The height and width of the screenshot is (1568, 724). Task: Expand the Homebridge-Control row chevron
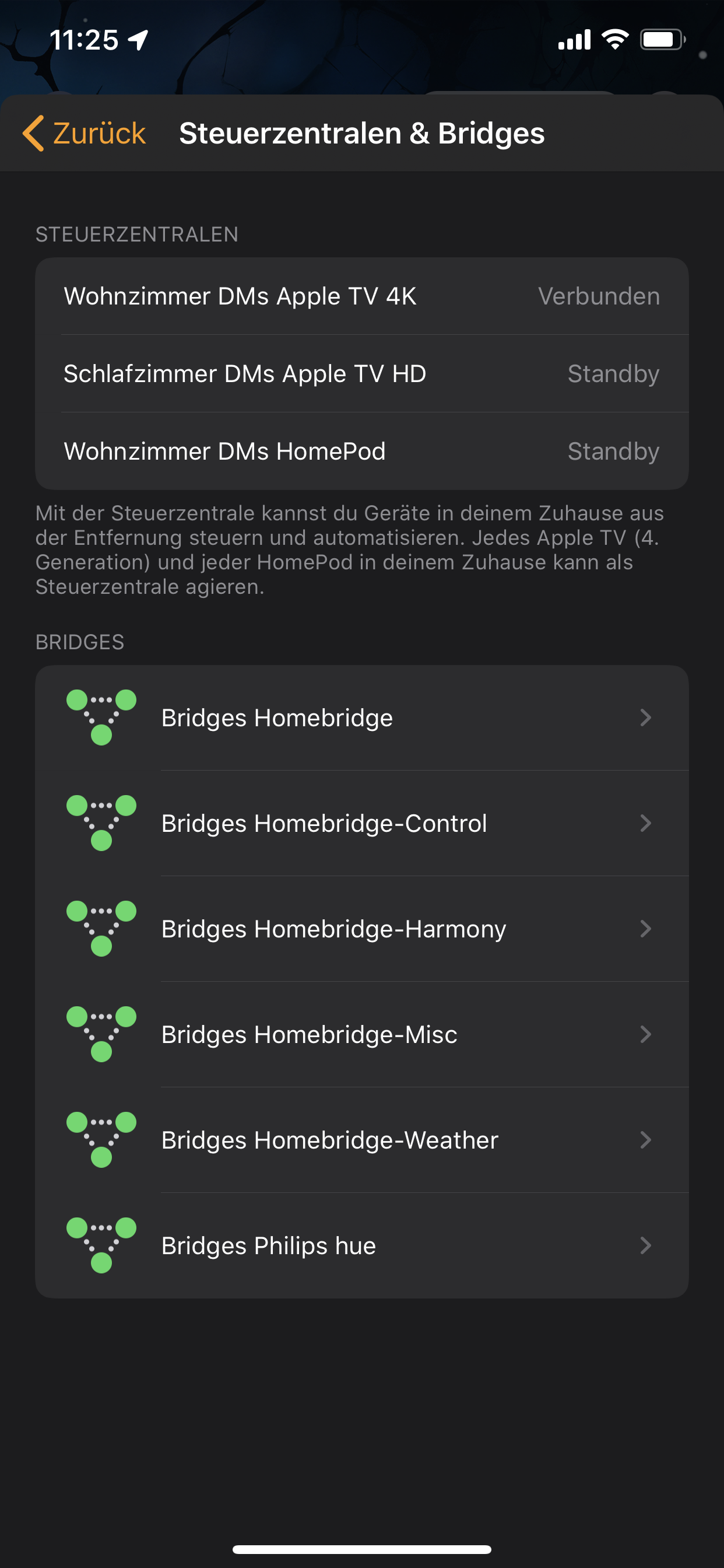[645, 823]
